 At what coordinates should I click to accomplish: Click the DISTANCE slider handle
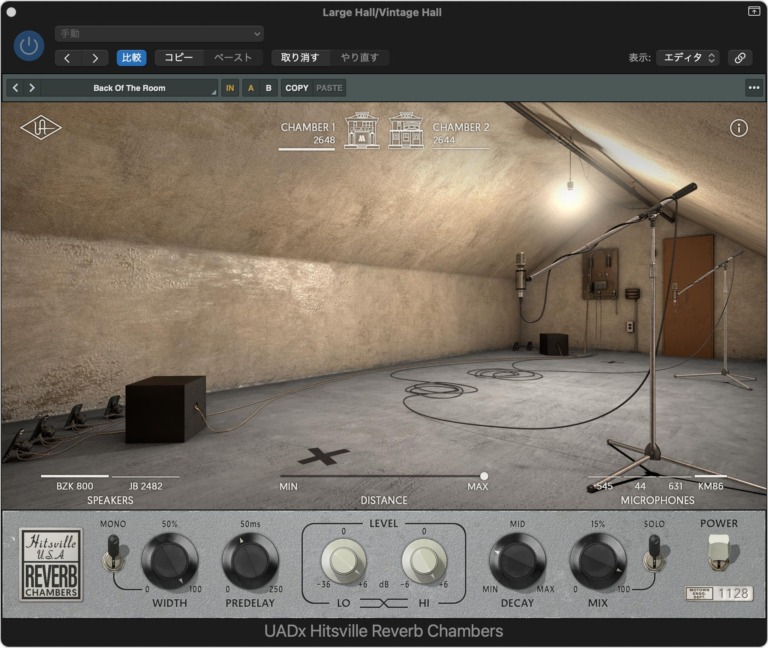[x=484, y=476]
